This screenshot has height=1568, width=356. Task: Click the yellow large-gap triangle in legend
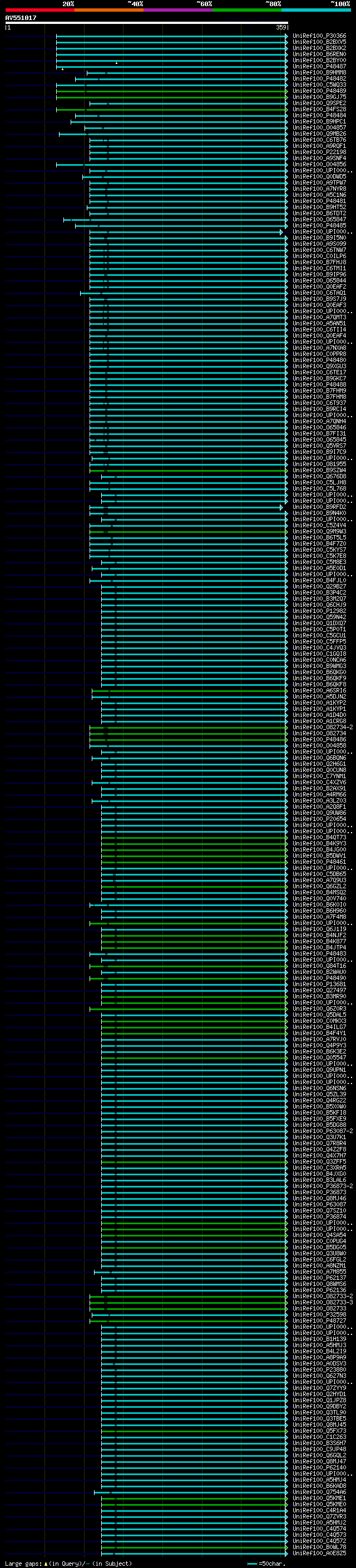tap(46, 1563)
